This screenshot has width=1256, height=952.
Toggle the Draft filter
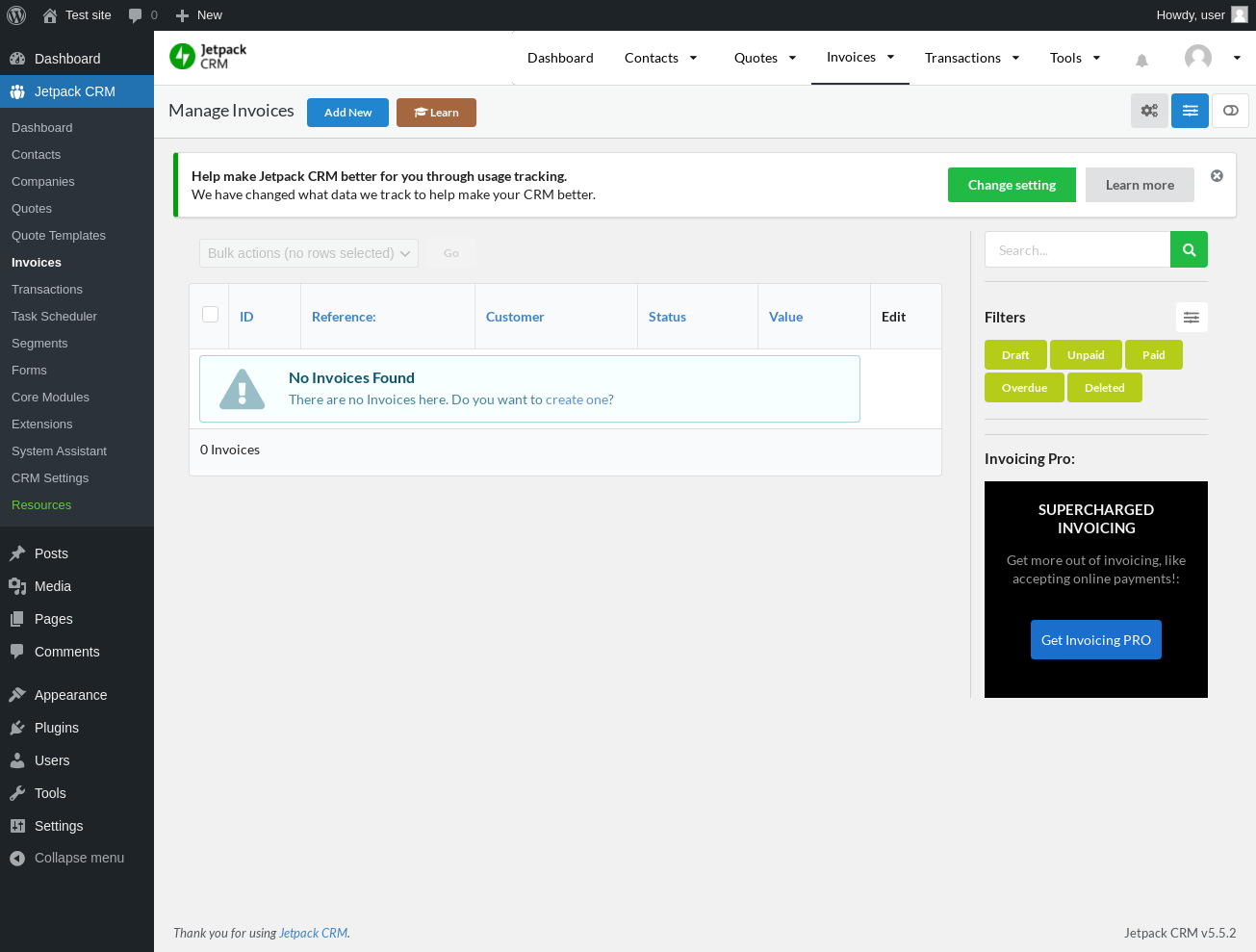point(1015,355)
